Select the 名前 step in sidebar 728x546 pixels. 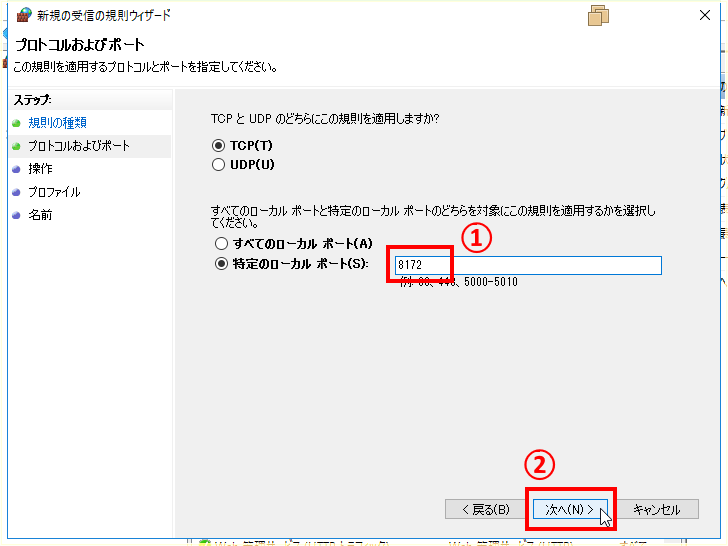(x=40, y=215)
